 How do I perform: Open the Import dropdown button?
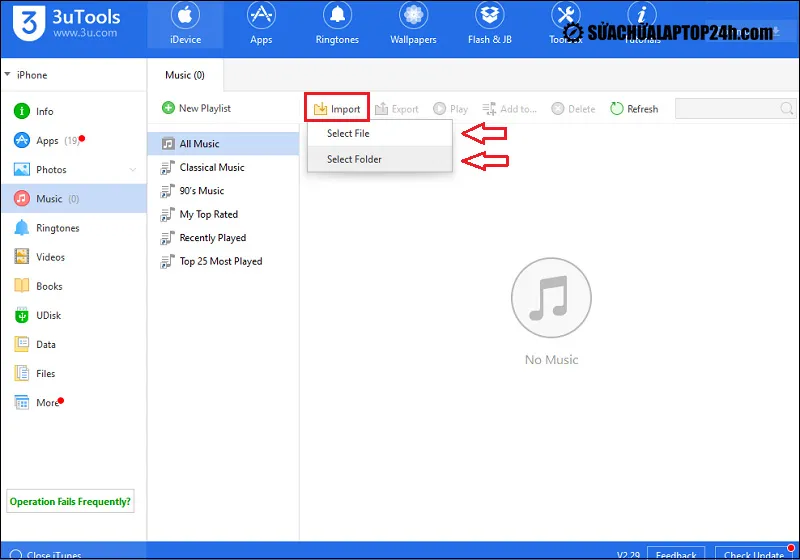click(x=337, y=109)
